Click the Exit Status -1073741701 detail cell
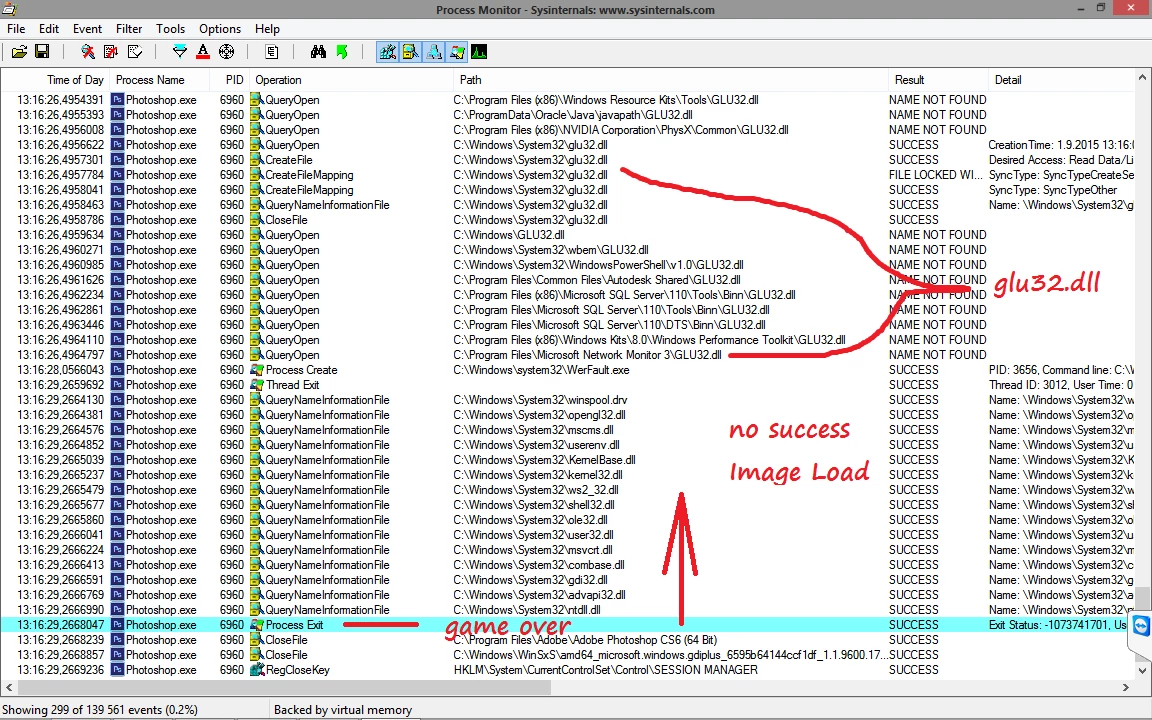Screen dimensions: 1152x720 [x=1058, y=624]
